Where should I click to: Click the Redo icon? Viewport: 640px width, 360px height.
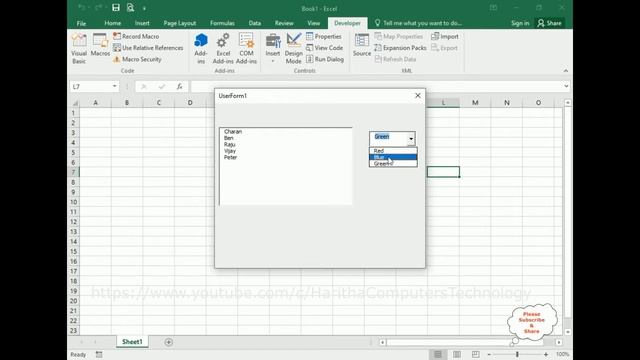[x=98, y=8]
